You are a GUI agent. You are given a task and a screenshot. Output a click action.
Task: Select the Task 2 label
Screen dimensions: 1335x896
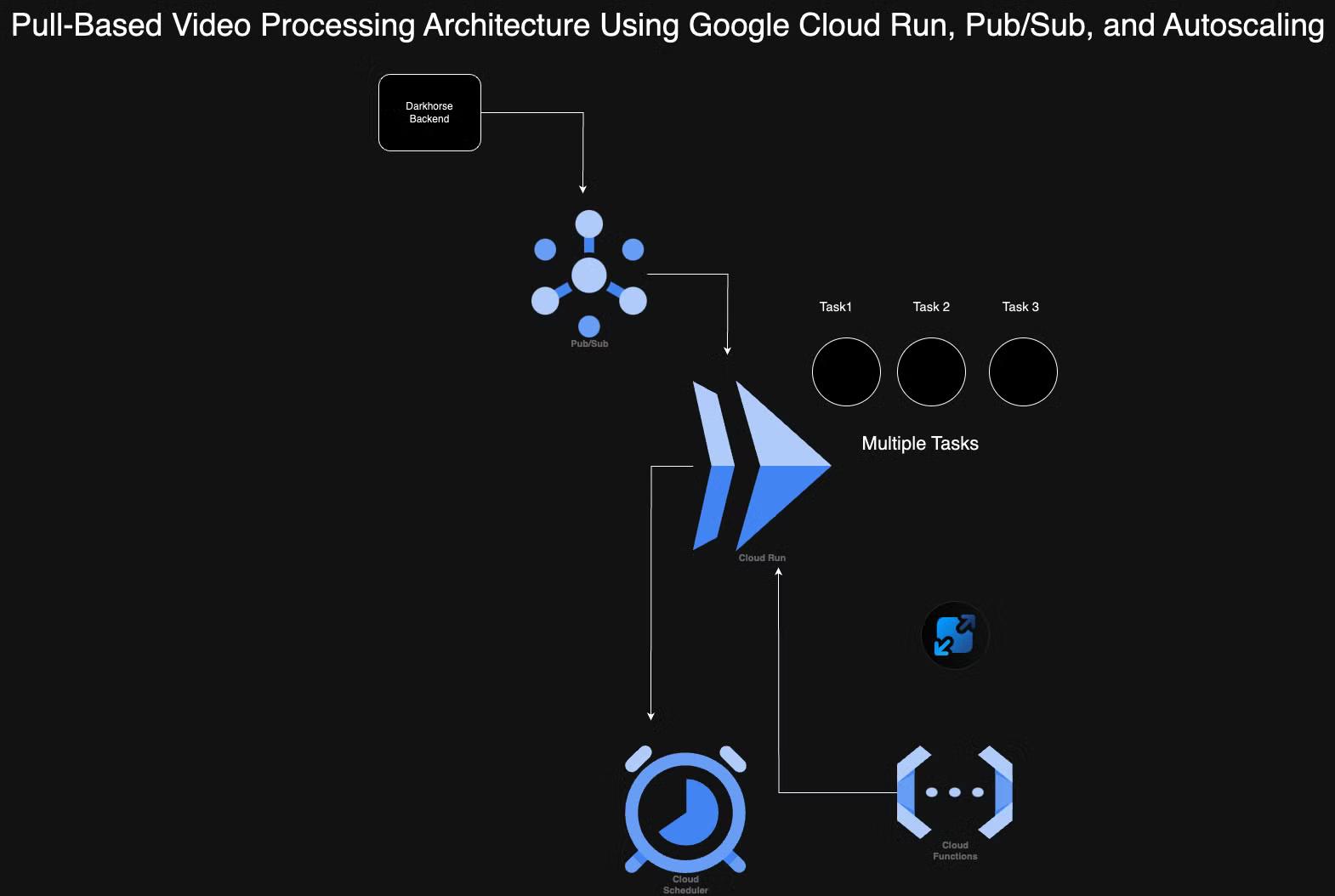tap(931, 307)
